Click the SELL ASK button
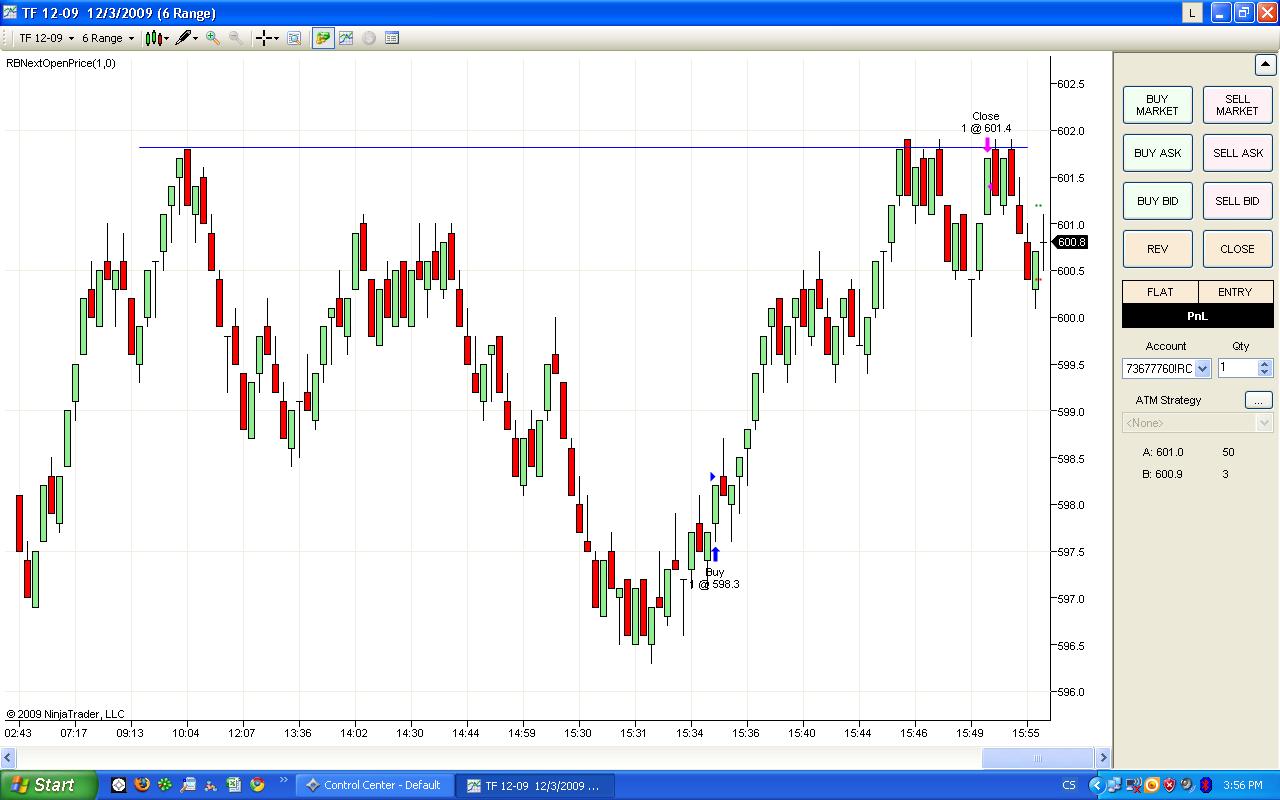This screenshot has height=800, width=1280. point(1237,153)
